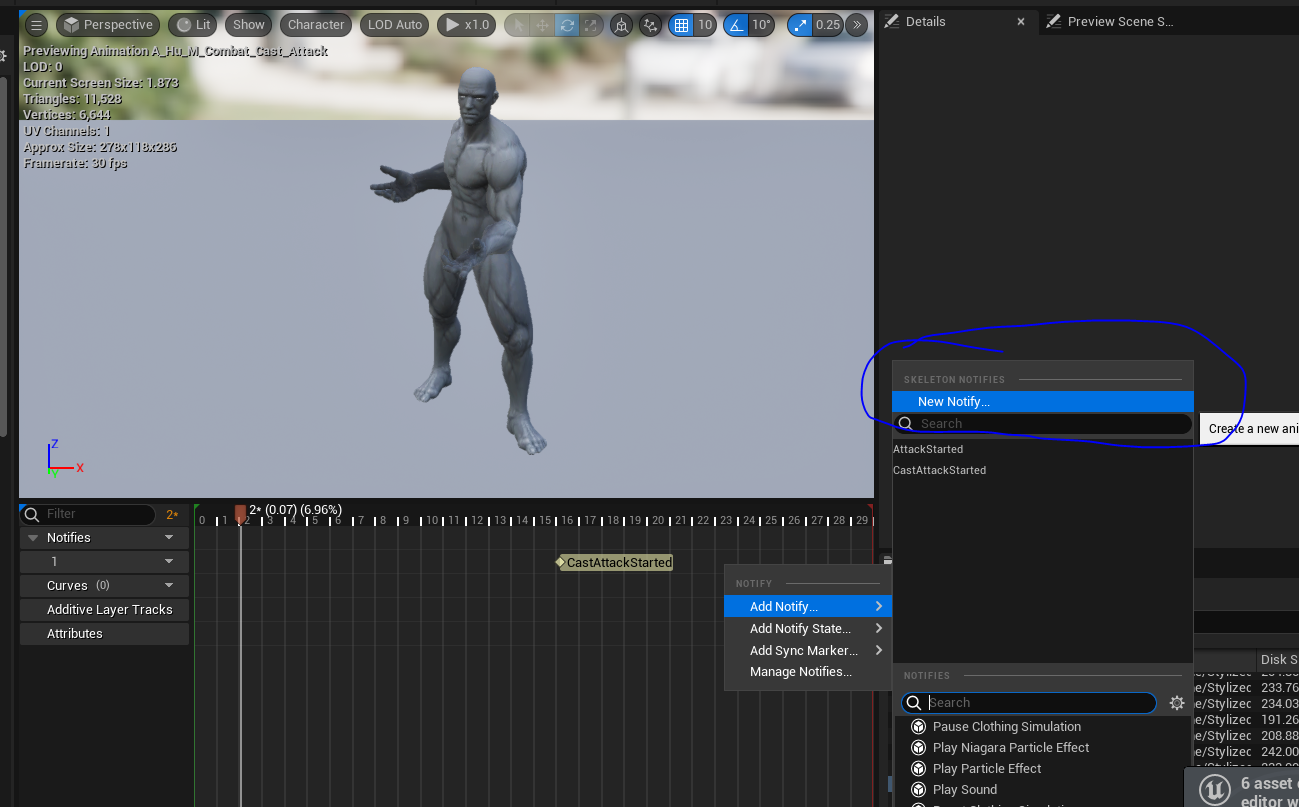Toggle world or local coordinate space icon
Image resolution: width=1299 pixels, height=807 pixels.
click(621, 25)
